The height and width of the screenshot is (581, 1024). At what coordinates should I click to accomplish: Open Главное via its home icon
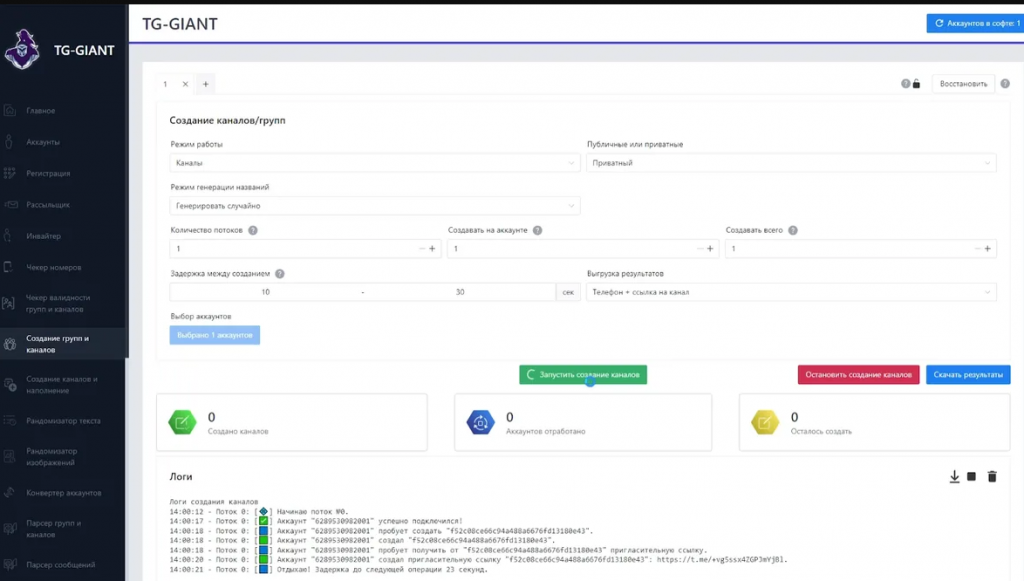pos(10,110)
